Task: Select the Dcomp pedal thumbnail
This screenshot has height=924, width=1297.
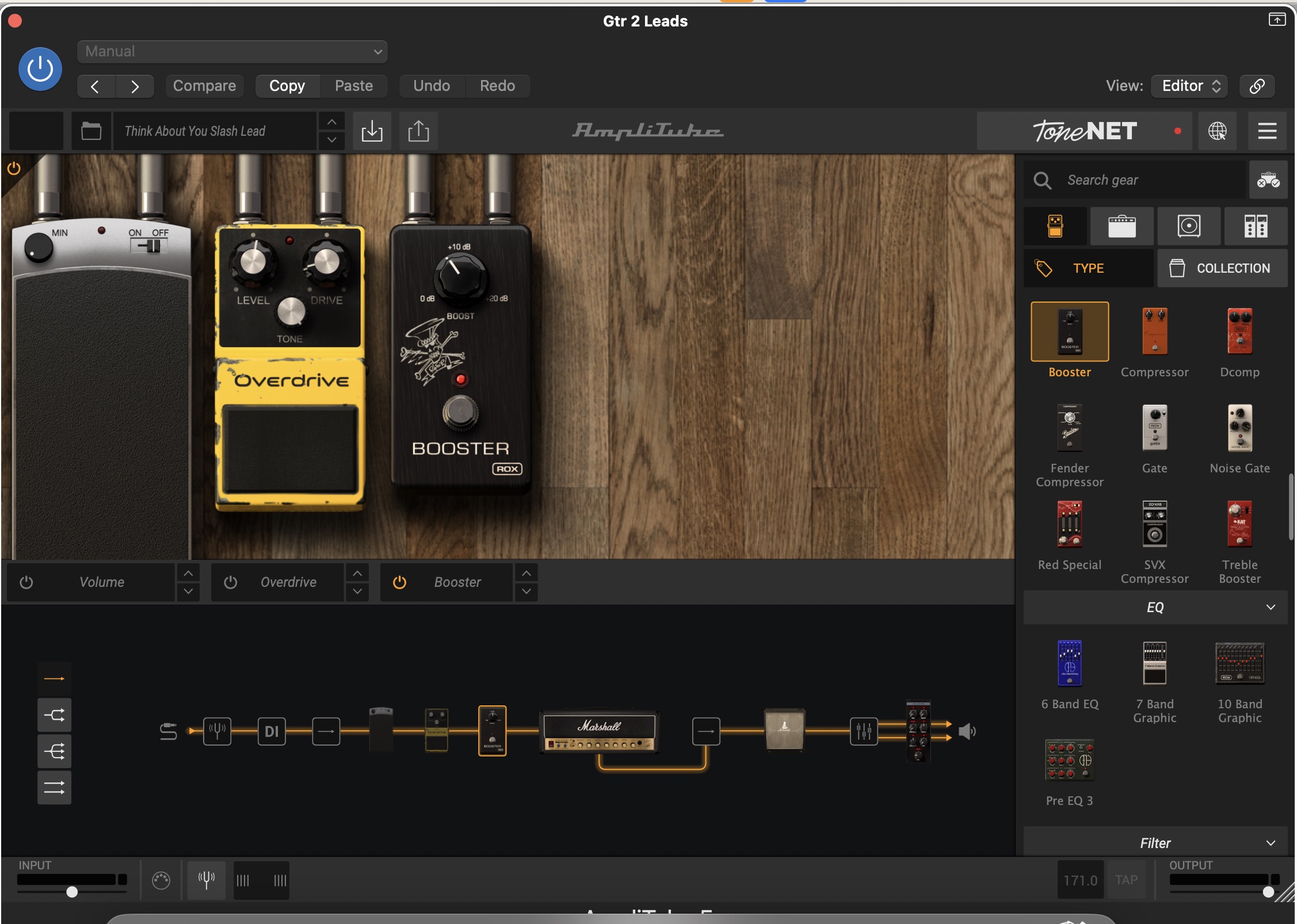Action: (1240, 332)
